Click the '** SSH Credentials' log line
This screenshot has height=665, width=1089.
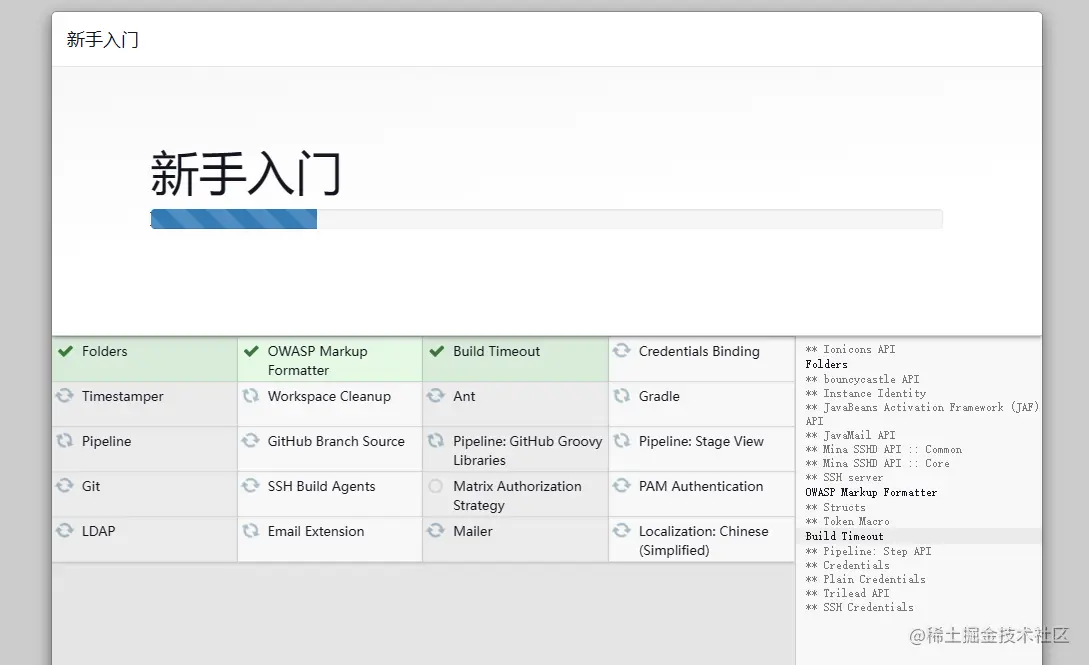pos(860,607)
